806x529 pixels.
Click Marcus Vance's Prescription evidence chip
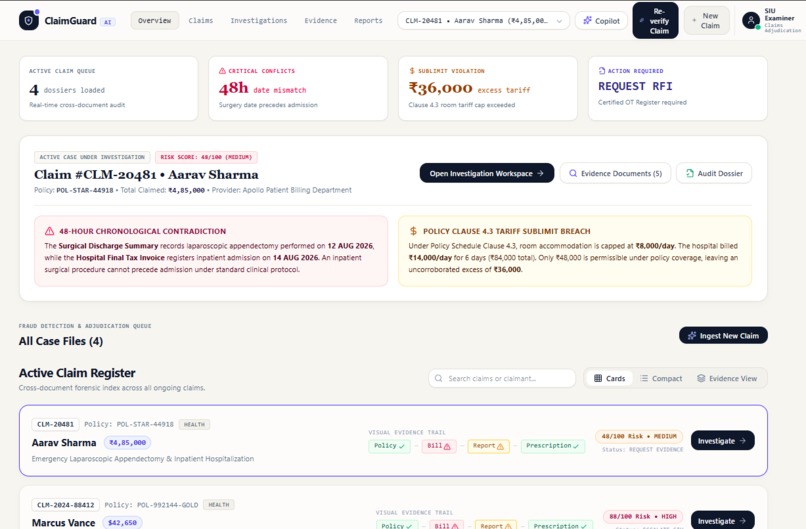click(x=560, y=525)
